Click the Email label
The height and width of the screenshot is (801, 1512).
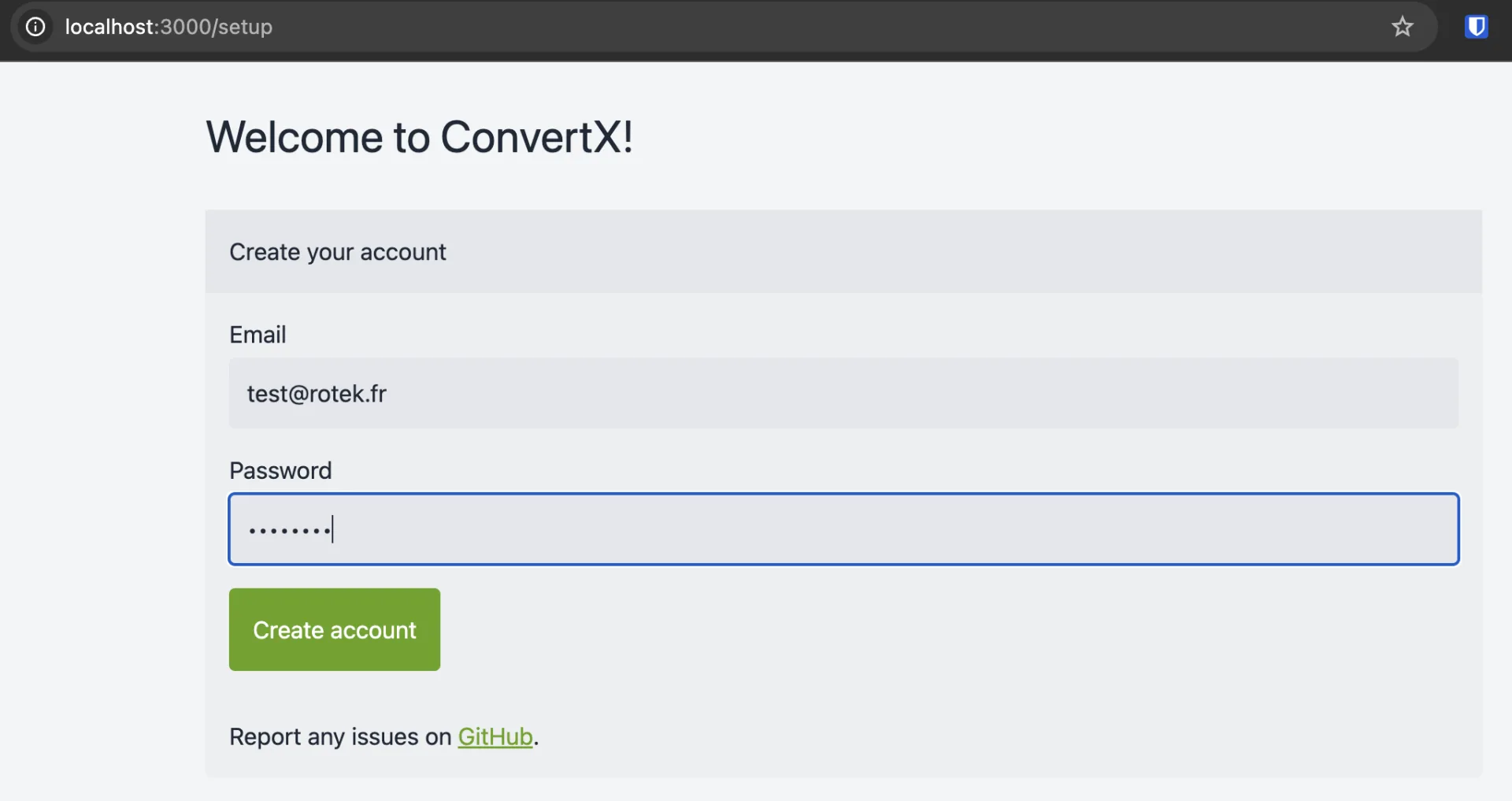pos(258,335)
